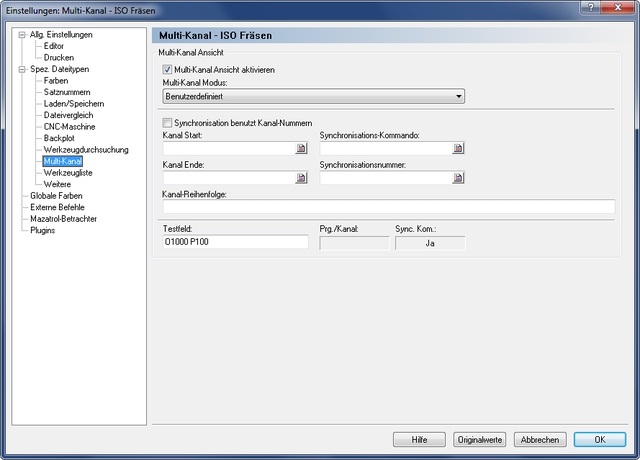Image resolution: width=640 pixels, height=460 pixels.
Task: Collapse the Allg. Einstellungen tree node
Action: 22,35
